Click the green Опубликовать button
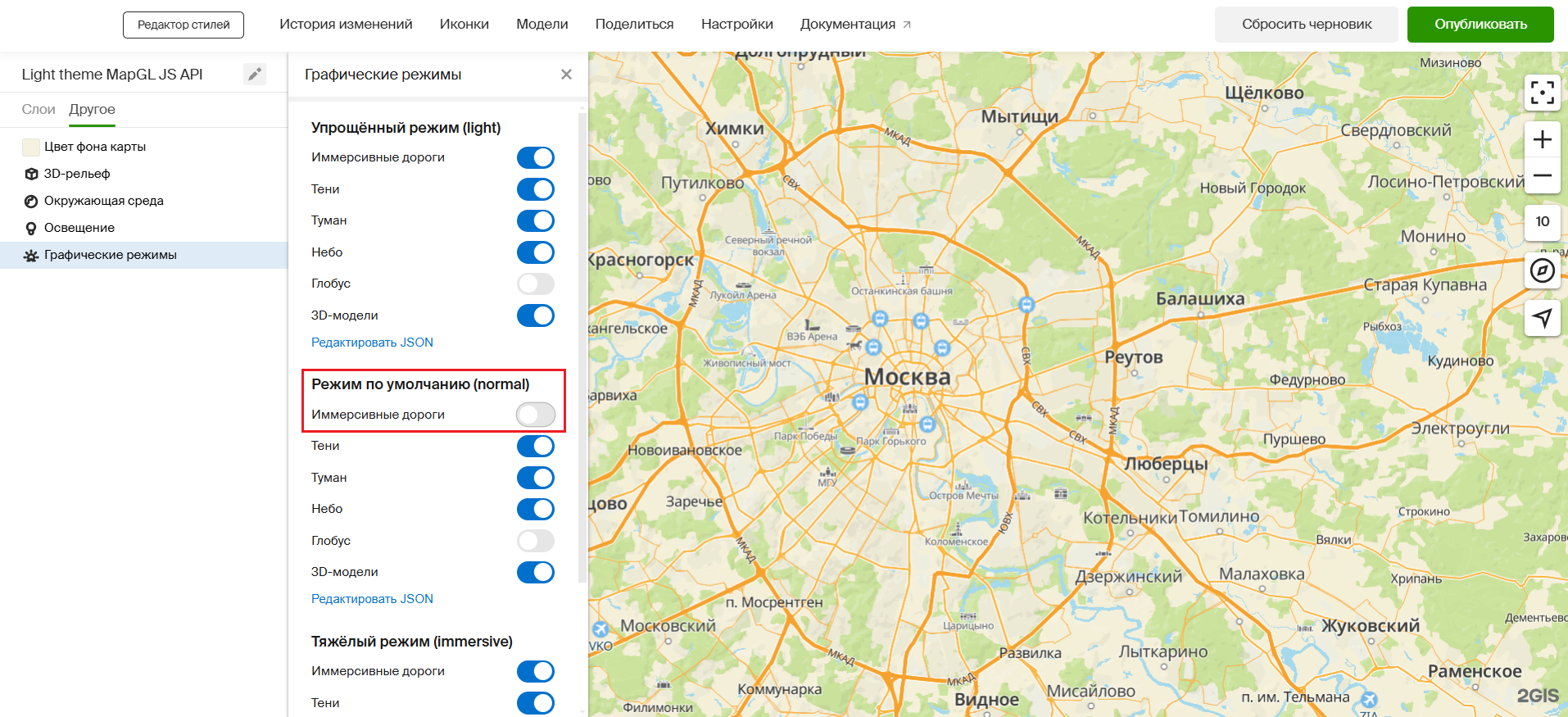The height and width of the screenshot is (717, 1568). coord(1480,25)
